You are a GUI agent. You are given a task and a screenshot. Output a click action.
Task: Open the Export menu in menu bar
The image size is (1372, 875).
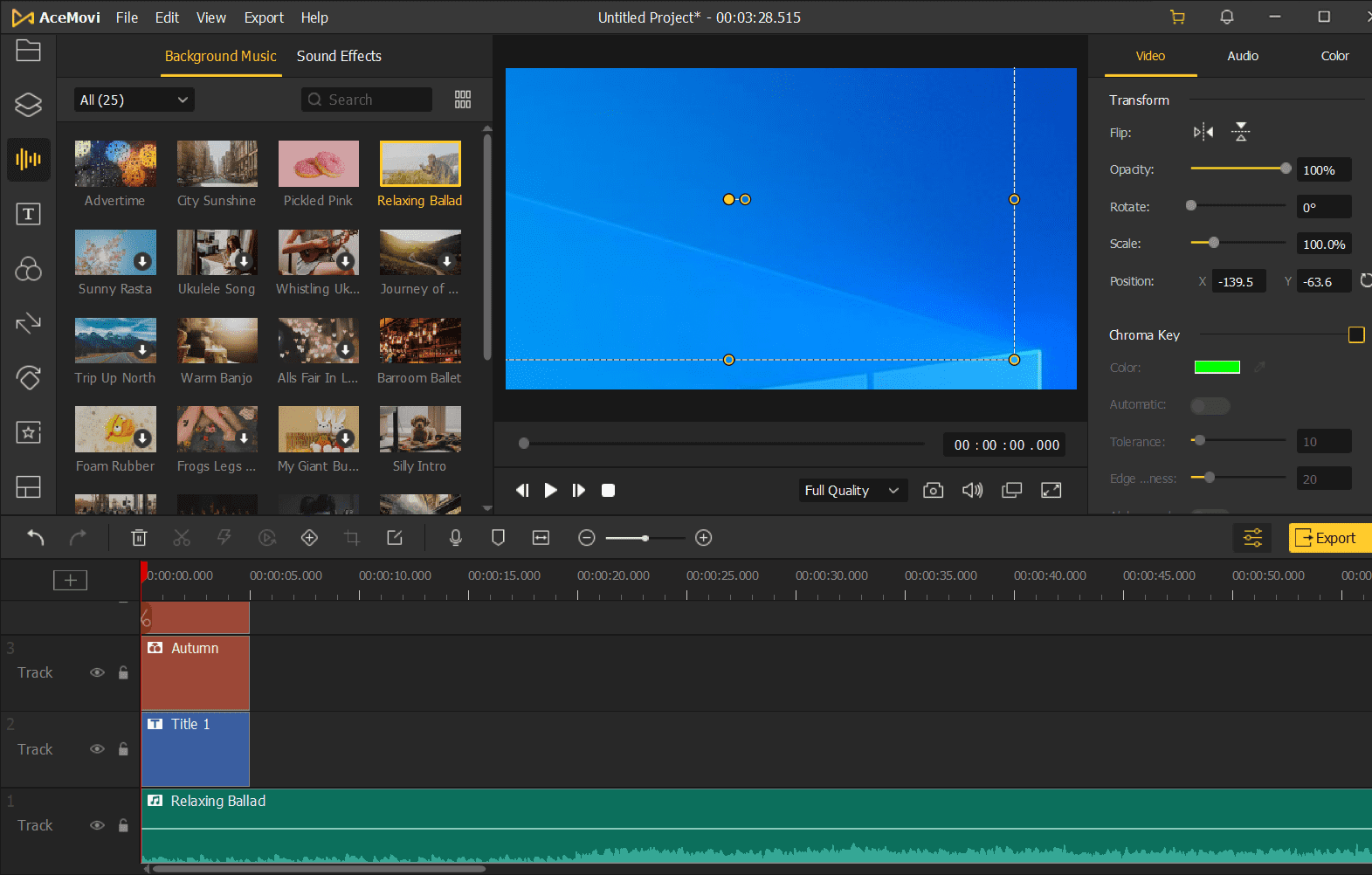coord(264,17)
